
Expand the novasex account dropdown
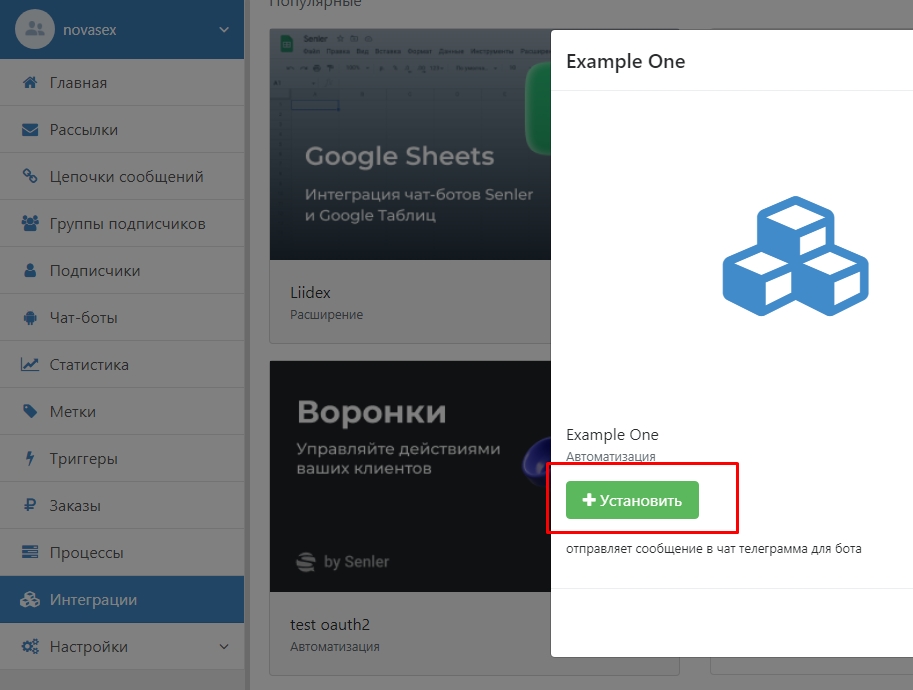[223, 30]
